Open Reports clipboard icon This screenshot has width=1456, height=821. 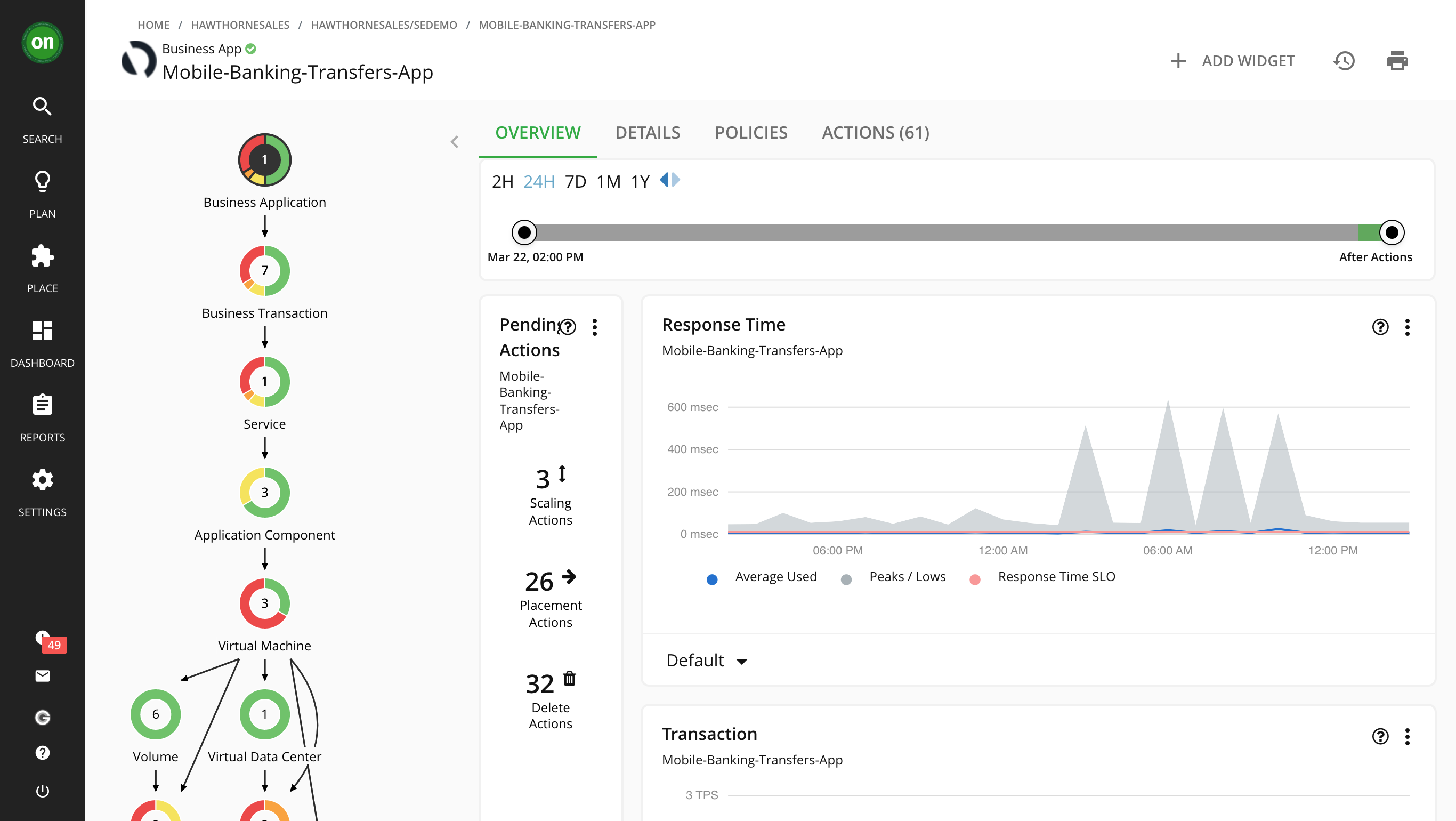pyautogui.click(x=43, y=405)
